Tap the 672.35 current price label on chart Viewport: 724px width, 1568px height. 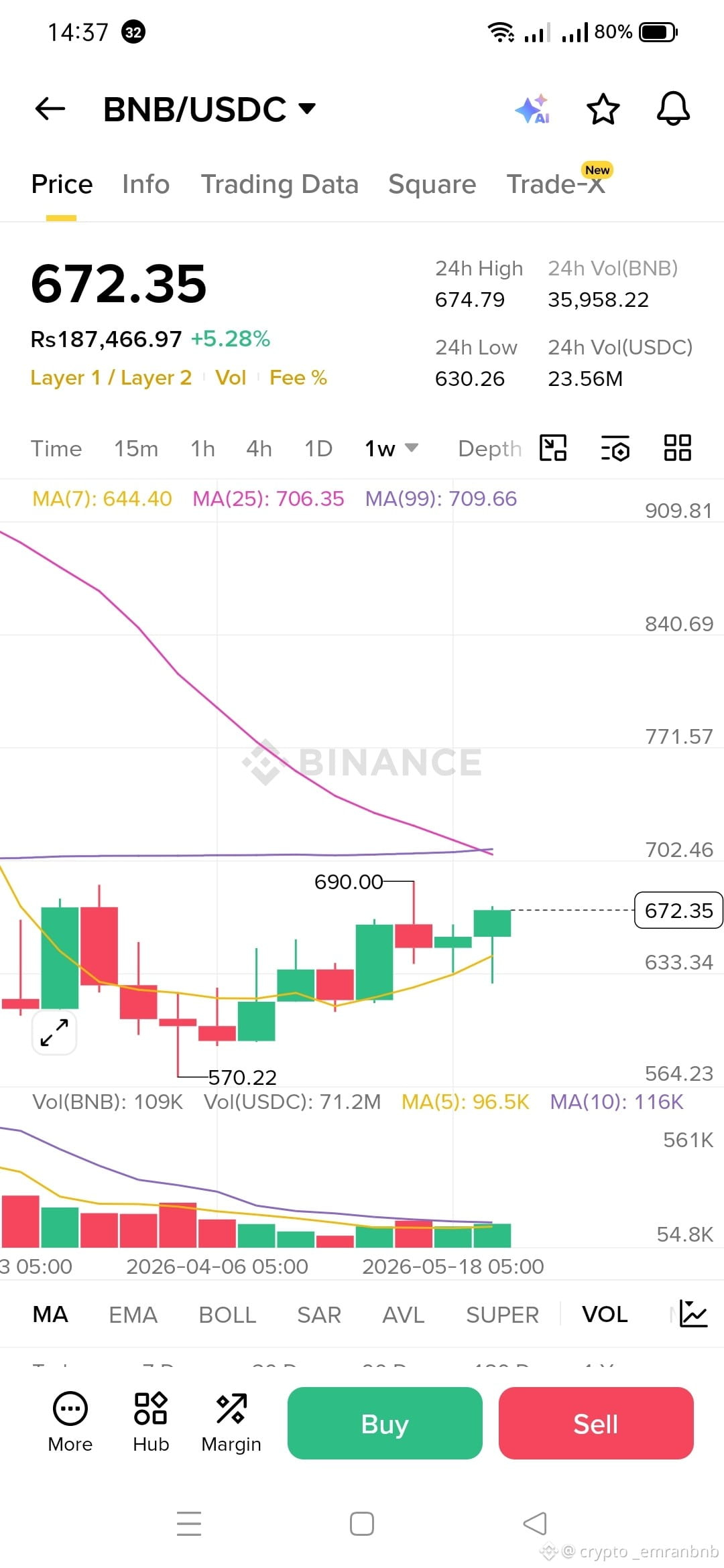tap(678, 910)
